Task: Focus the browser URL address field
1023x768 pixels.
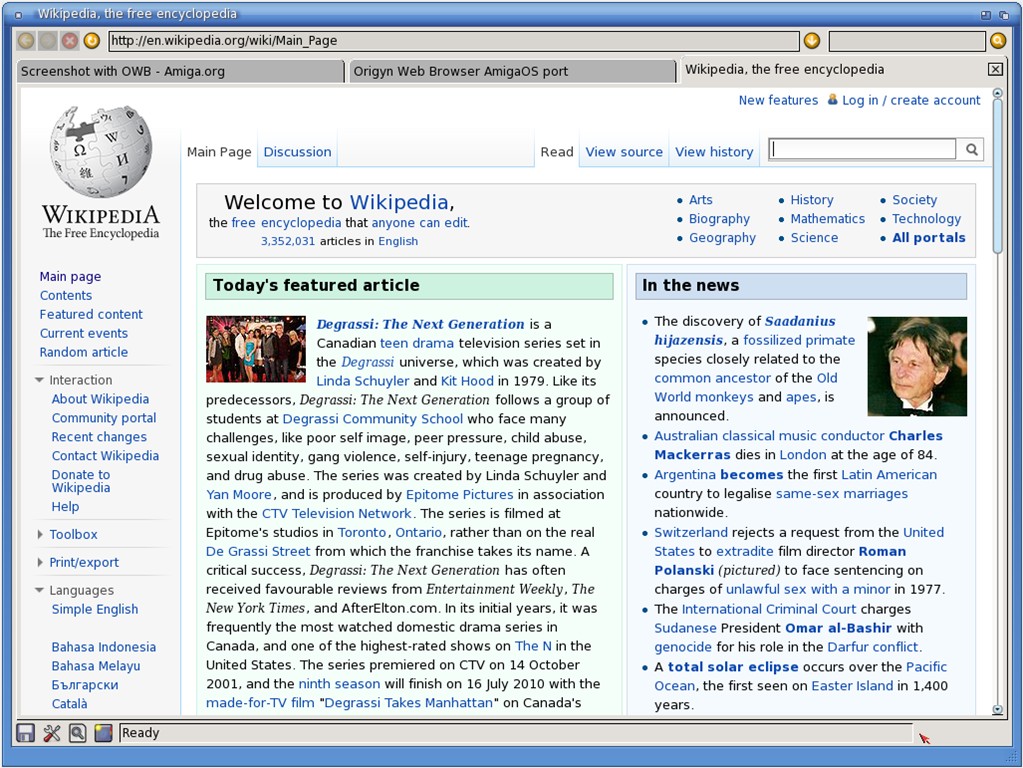Action: point(453,40)
